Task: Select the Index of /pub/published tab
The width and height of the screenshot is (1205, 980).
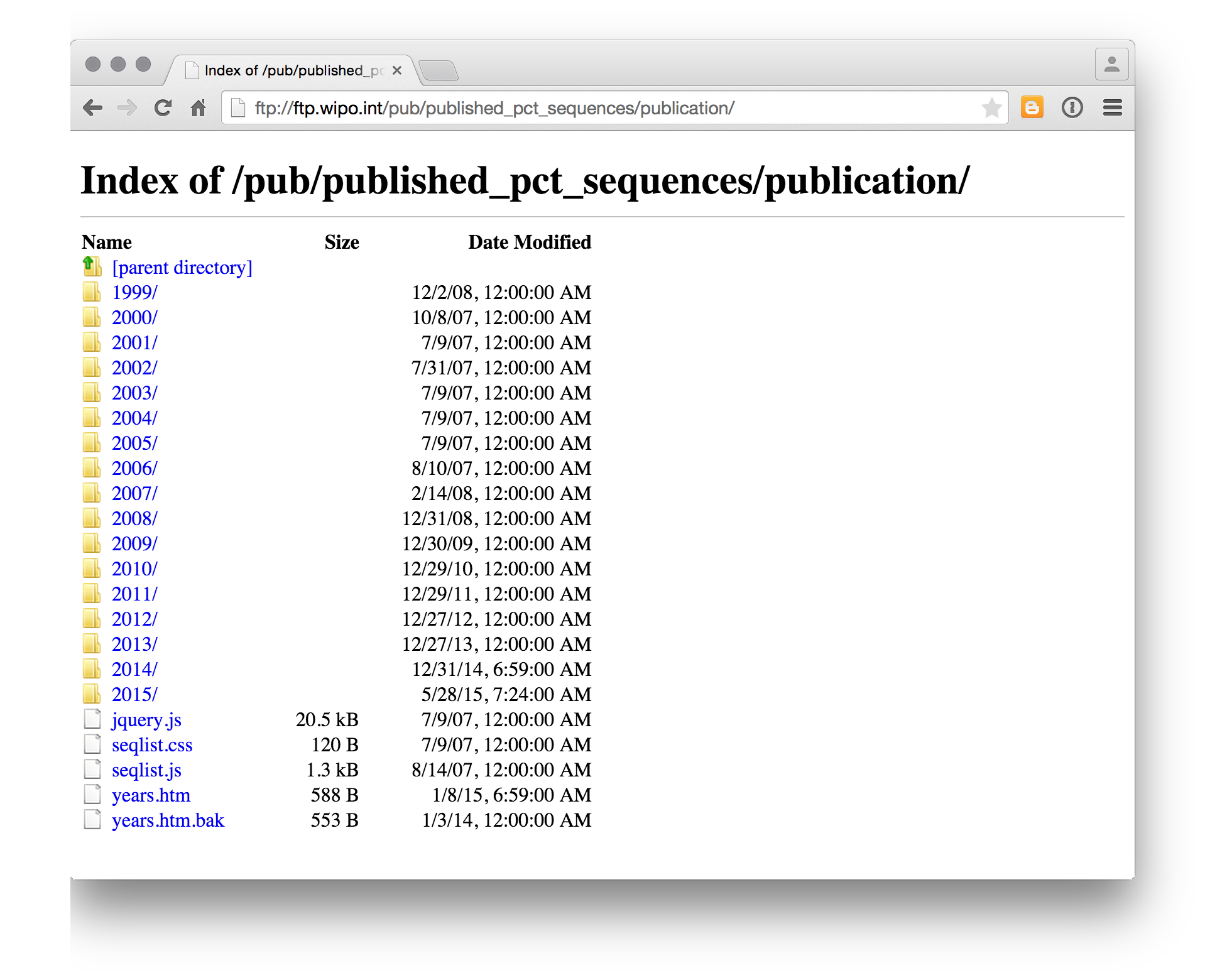Action: [293, 70]
